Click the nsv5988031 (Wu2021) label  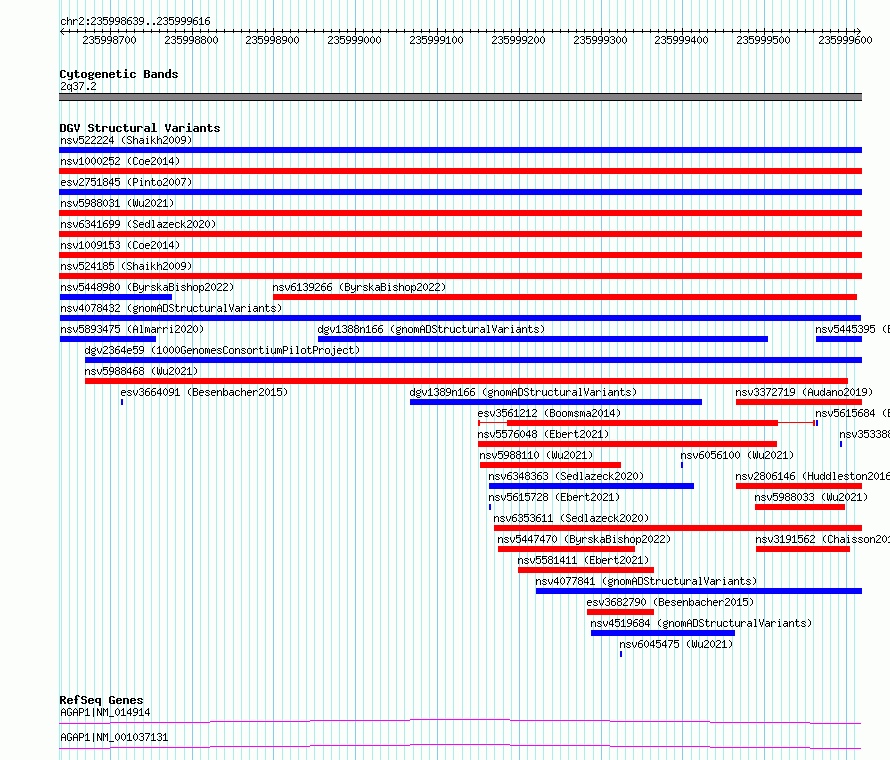(x=117, y=203)
